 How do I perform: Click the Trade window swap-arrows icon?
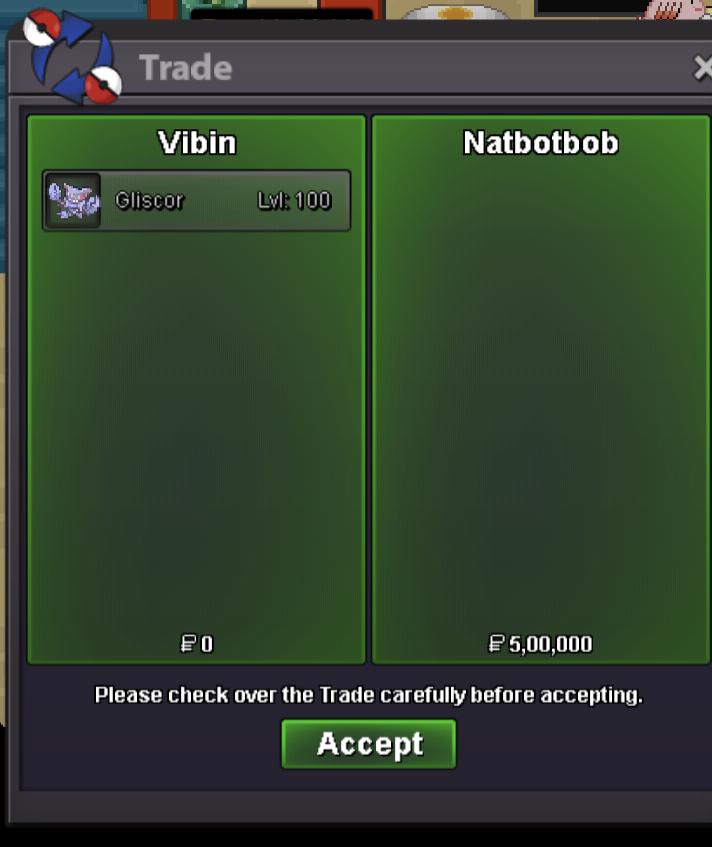click(72, 57)
